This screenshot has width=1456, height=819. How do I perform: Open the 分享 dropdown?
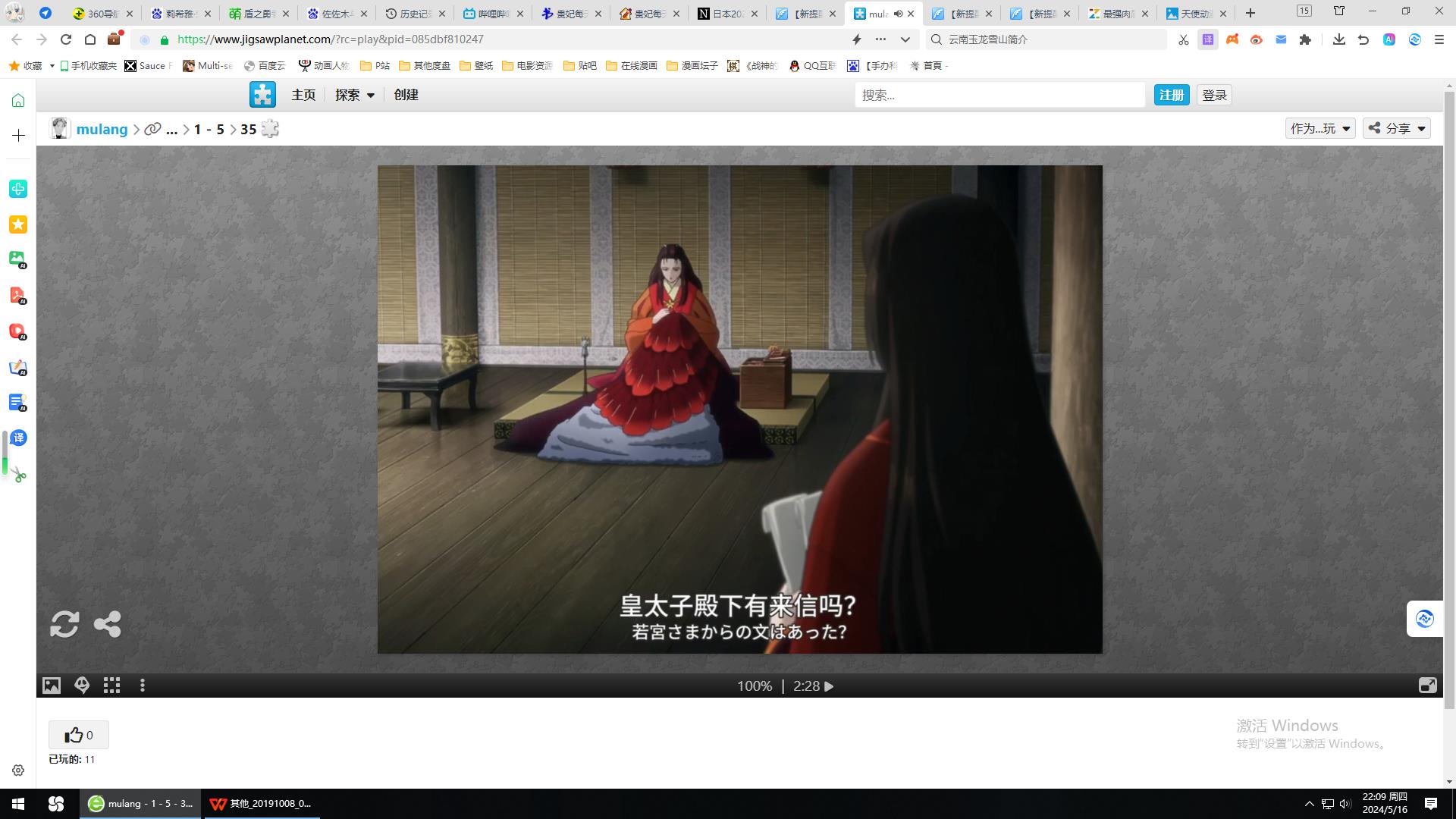(1397, 128)
